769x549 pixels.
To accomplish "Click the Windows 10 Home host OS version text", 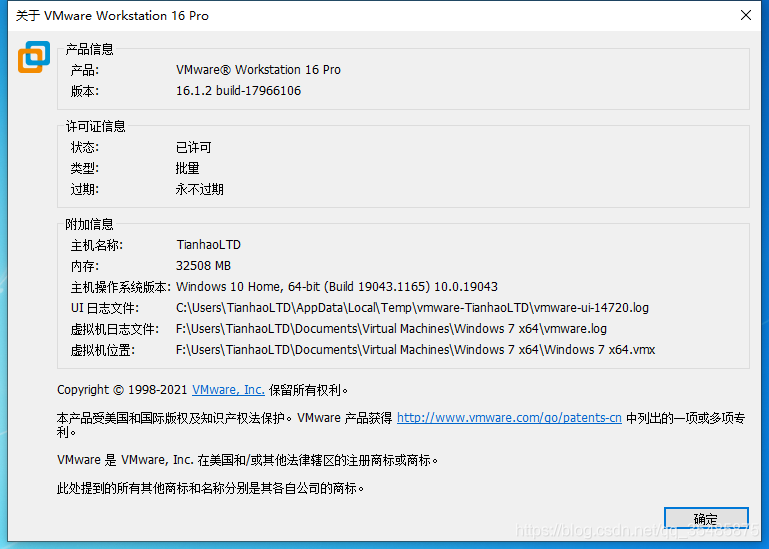I will [x=336, y=287].
